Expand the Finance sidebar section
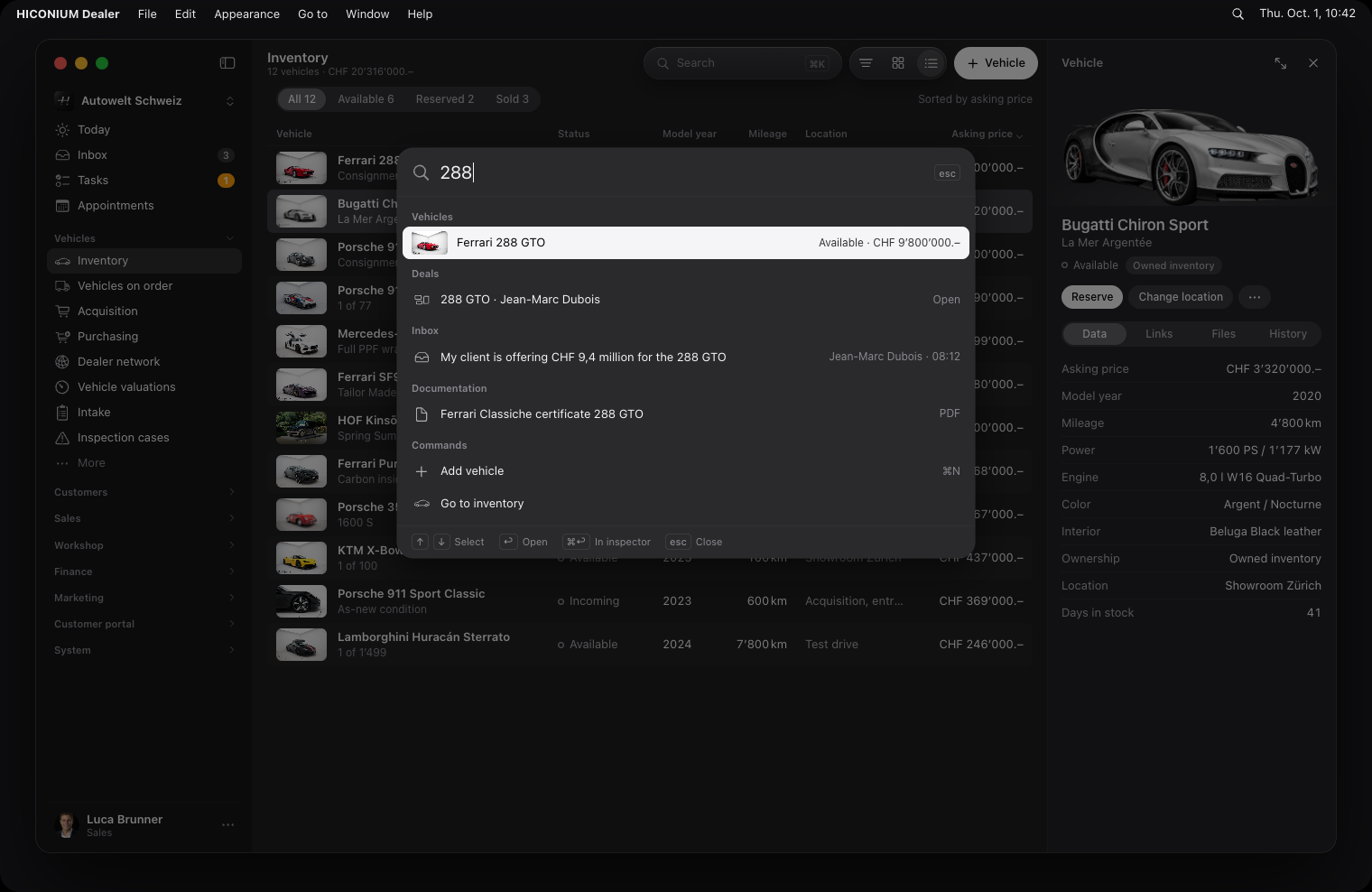 (x=144, y=571)
